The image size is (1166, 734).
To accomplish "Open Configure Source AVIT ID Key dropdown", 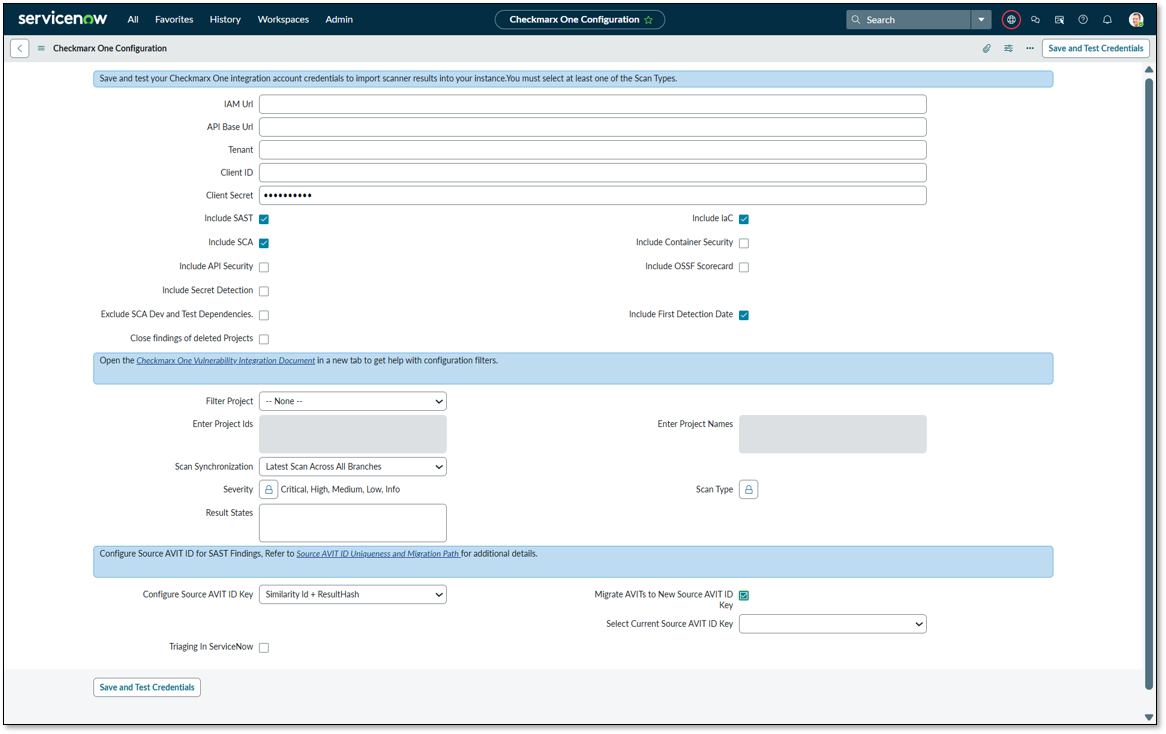I will click(352, 595).
